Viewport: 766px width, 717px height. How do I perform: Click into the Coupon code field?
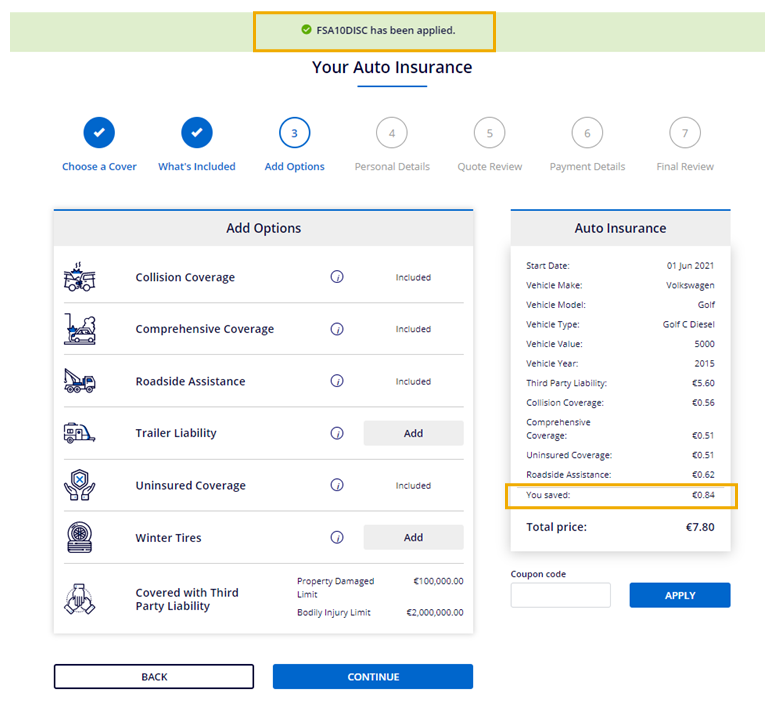click(560, 595)
